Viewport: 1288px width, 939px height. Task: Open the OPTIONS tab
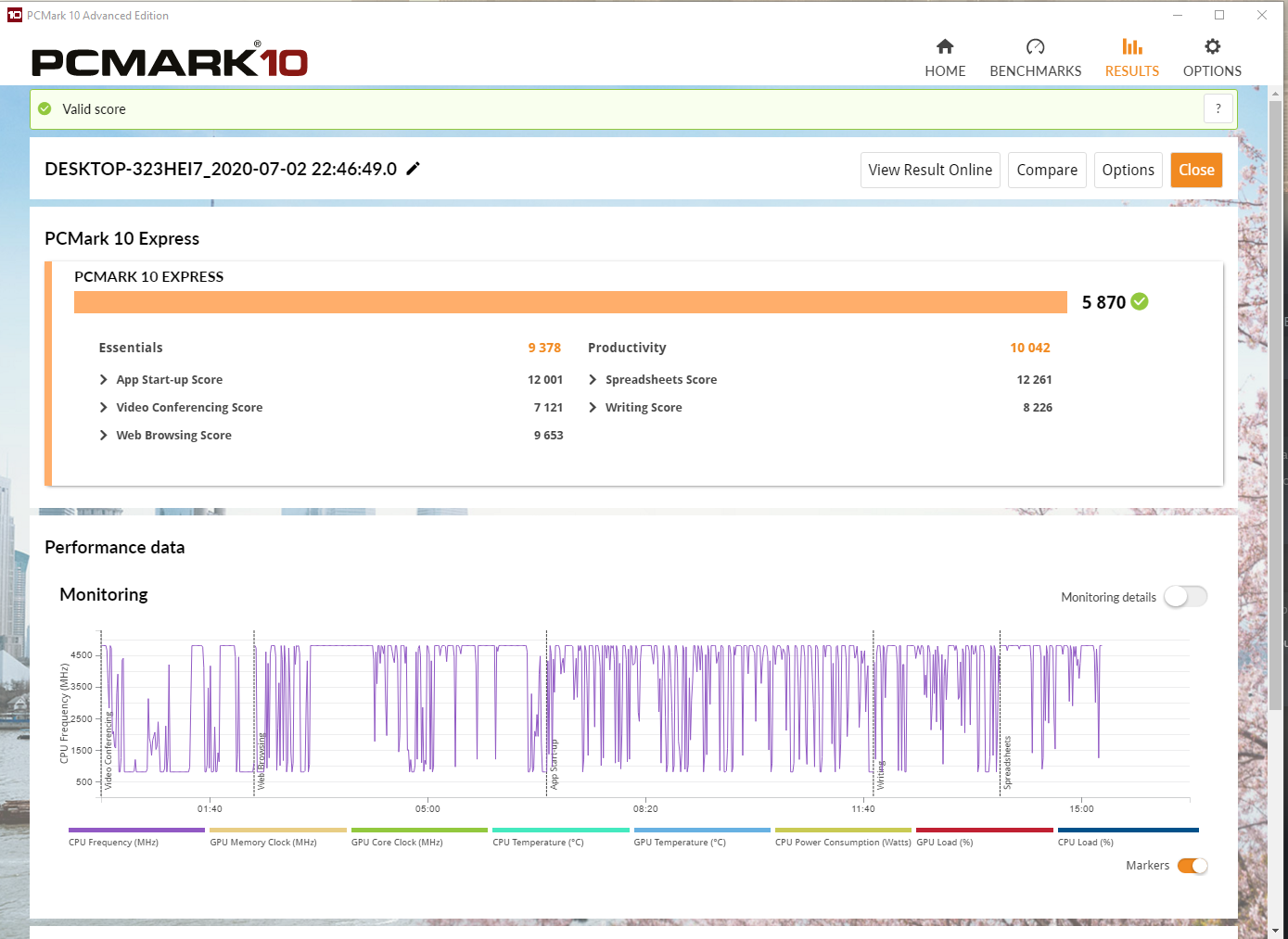pyautogui.click(x=1212, y=58)
